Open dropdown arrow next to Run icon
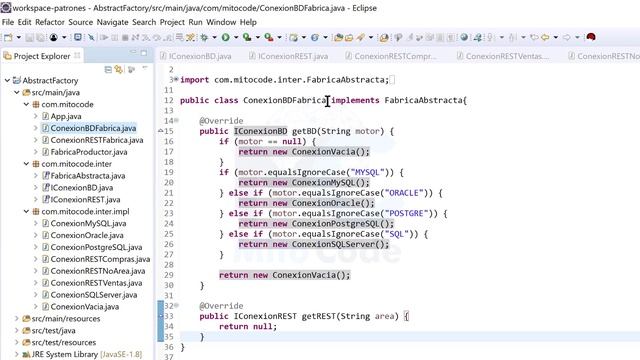Screen dimensions: 640x360 pyautogui.click(x=236, y=38)
